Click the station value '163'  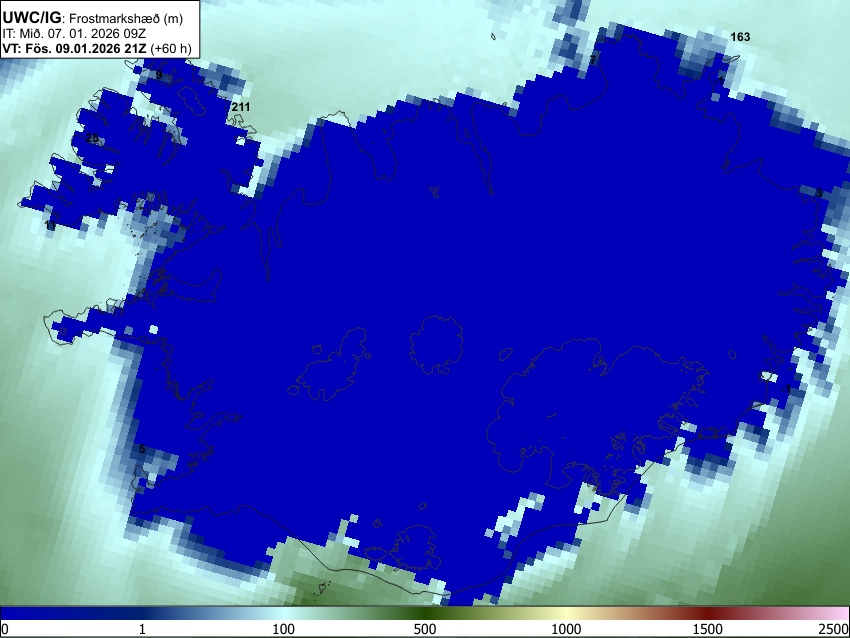740,37
